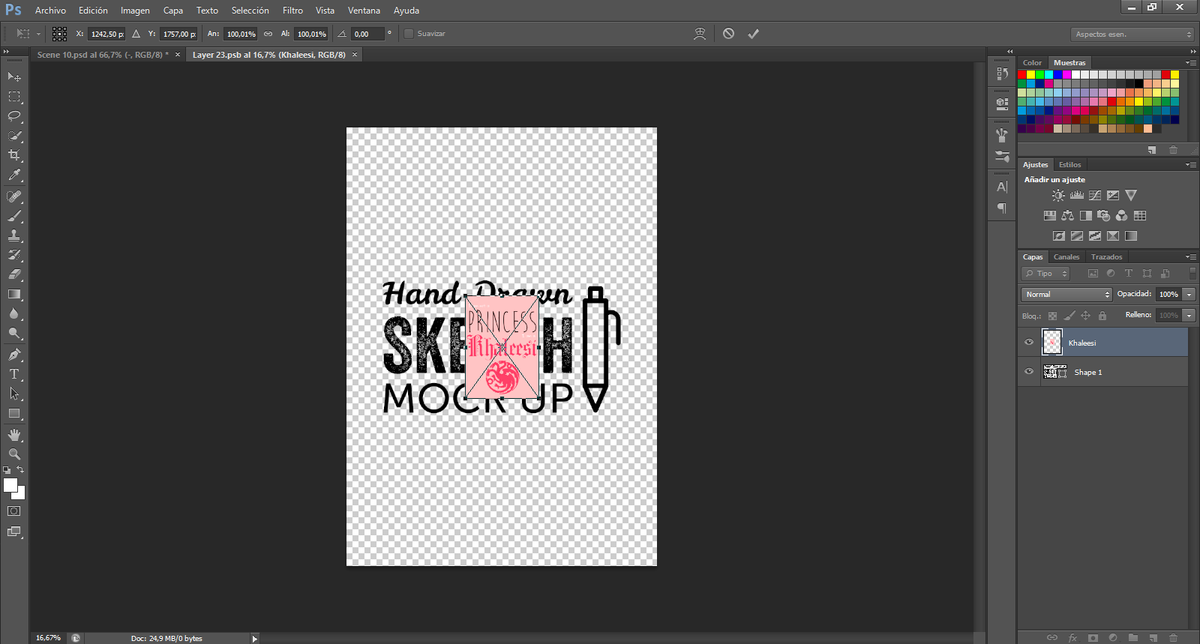Select the Lasso tool
This screenshot has width=1200, height=644.
click(14, 116)
